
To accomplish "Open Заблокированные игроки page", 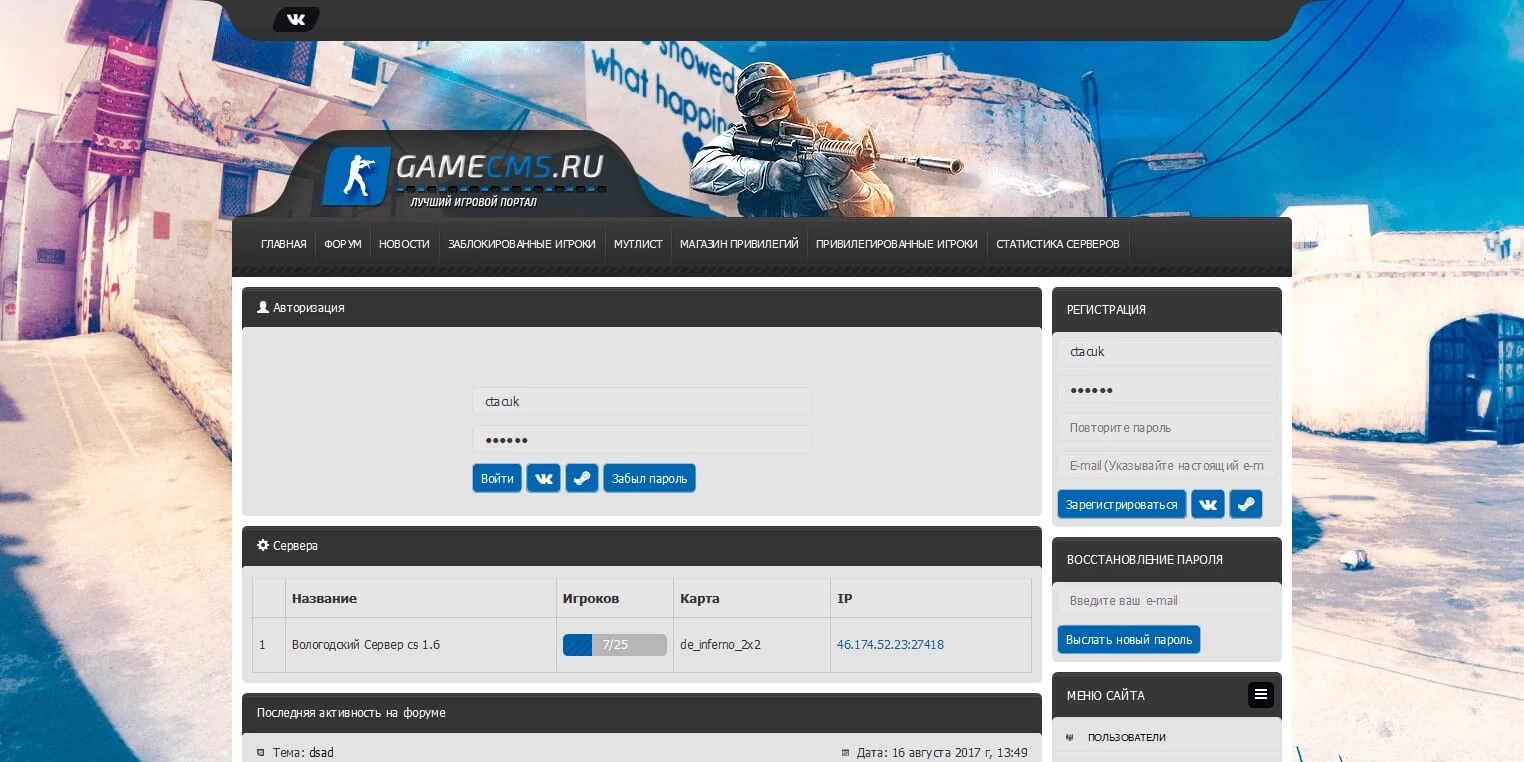I will point(522,244).
